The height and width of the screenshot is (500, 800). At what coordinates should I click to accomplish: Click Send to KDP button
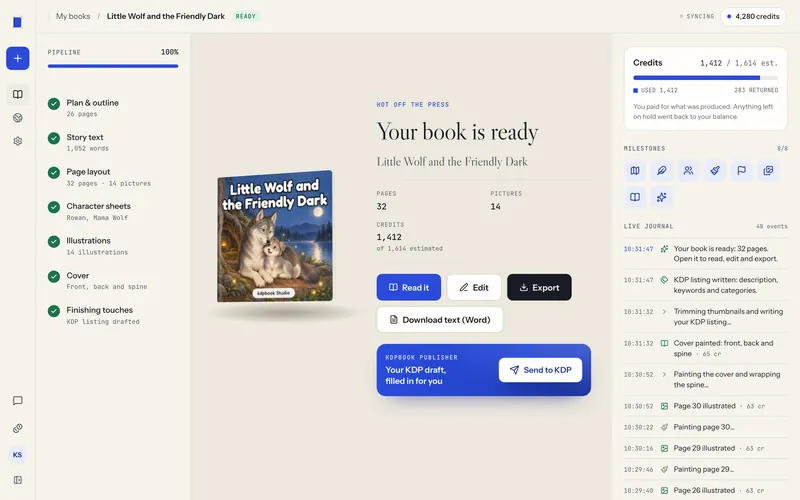coord(540,370)
